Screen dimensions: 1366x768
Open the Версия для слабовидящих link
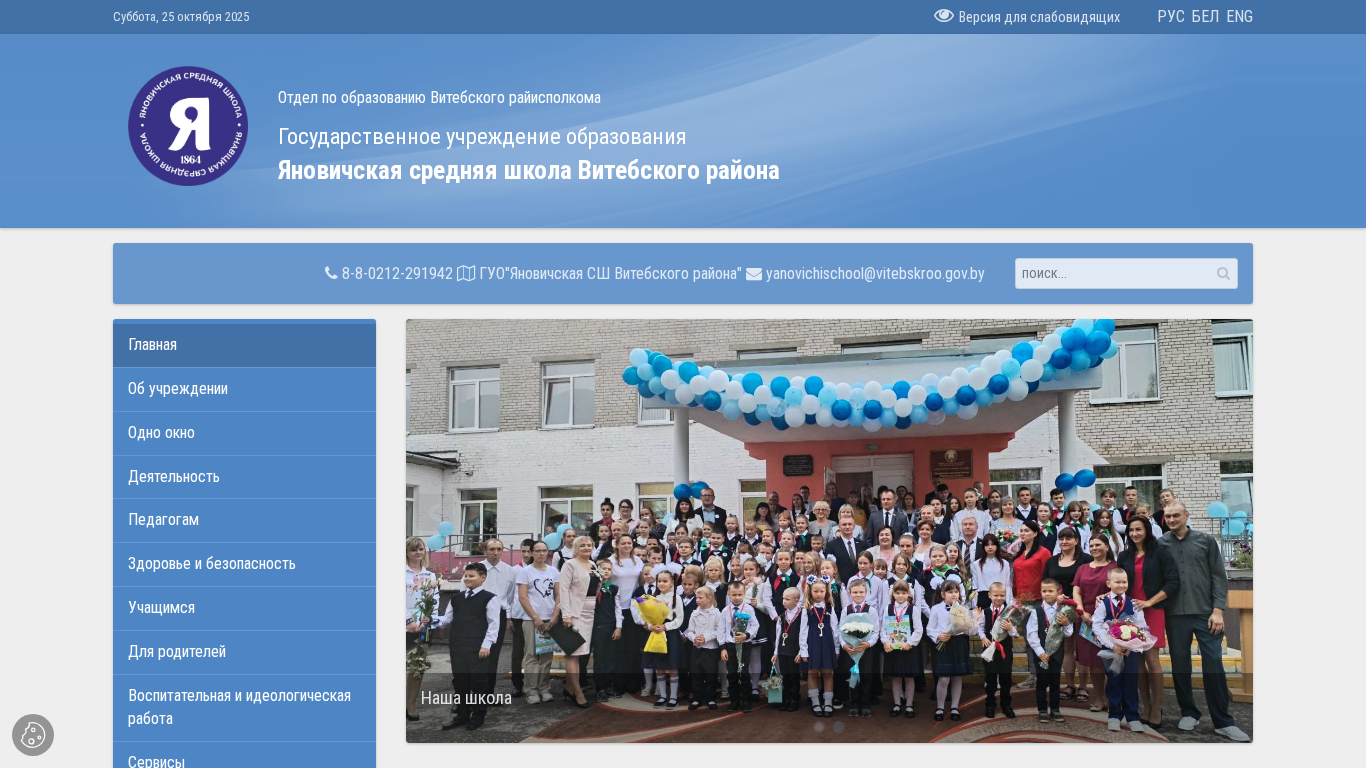(x=1038, y=17)
